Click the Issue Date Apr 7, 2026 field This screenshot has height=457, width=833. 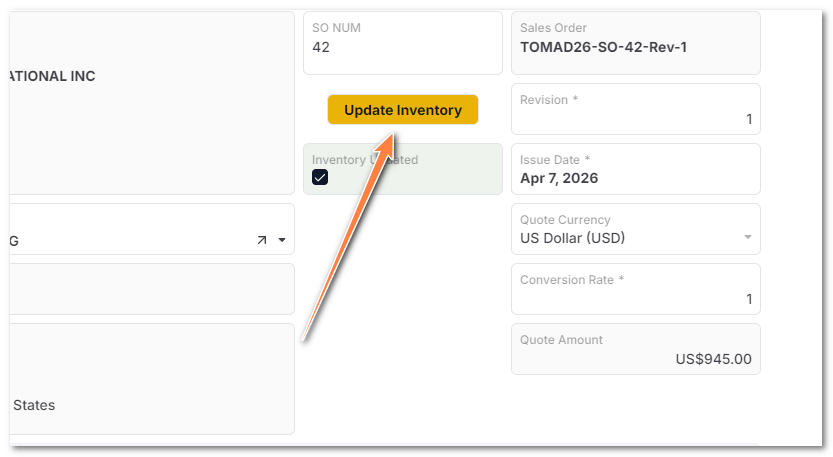click(x=636, y=169)
